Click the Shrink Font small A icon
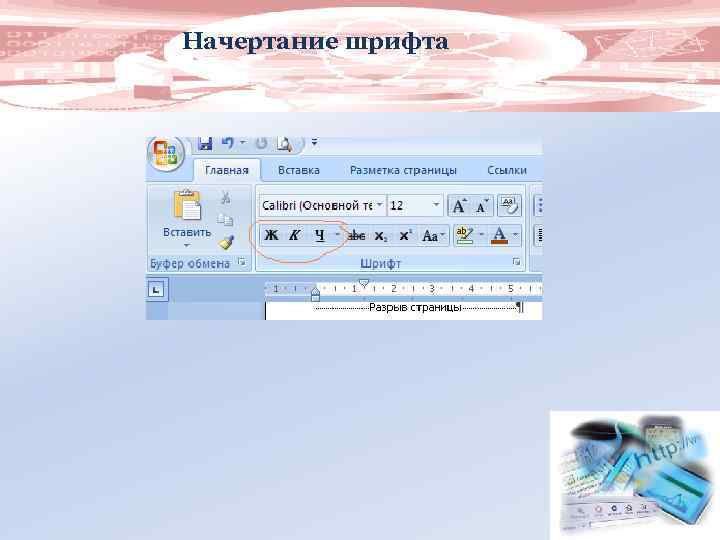 point(482,206)
